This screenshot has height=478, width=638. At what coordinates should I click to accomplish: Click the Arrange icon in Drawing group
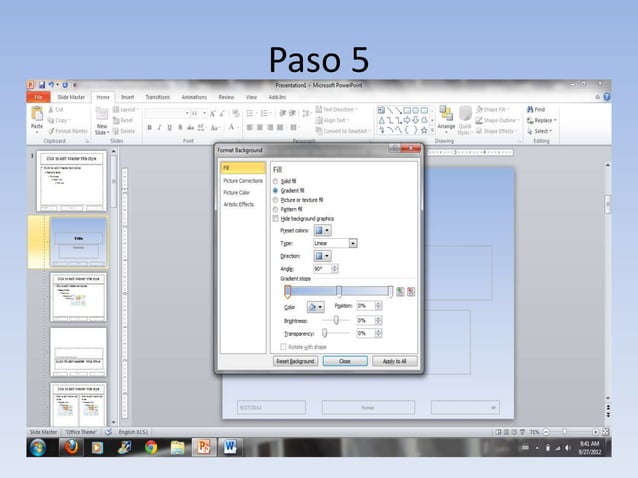[446, 113]
